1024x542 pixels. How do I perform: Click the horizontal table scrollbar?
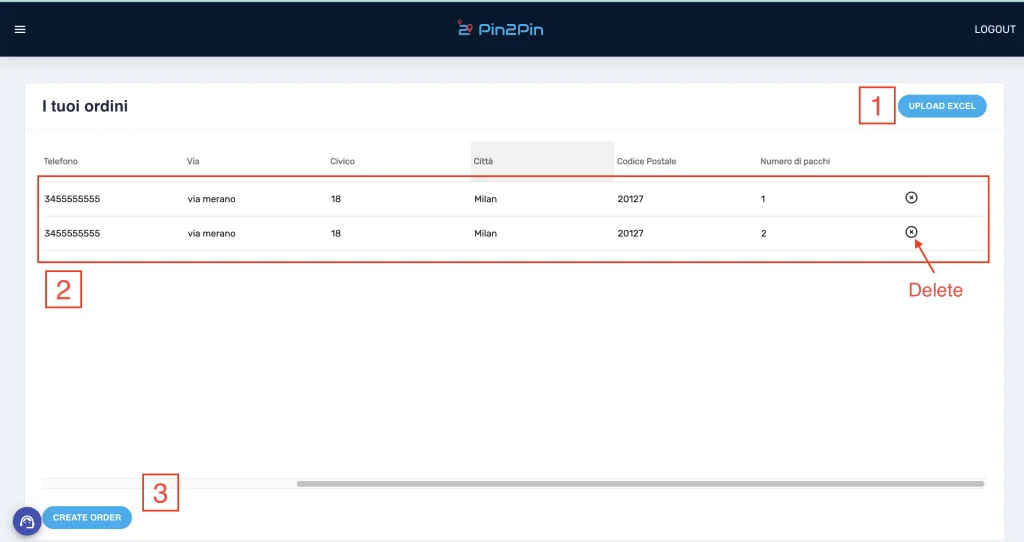(640, 484)
